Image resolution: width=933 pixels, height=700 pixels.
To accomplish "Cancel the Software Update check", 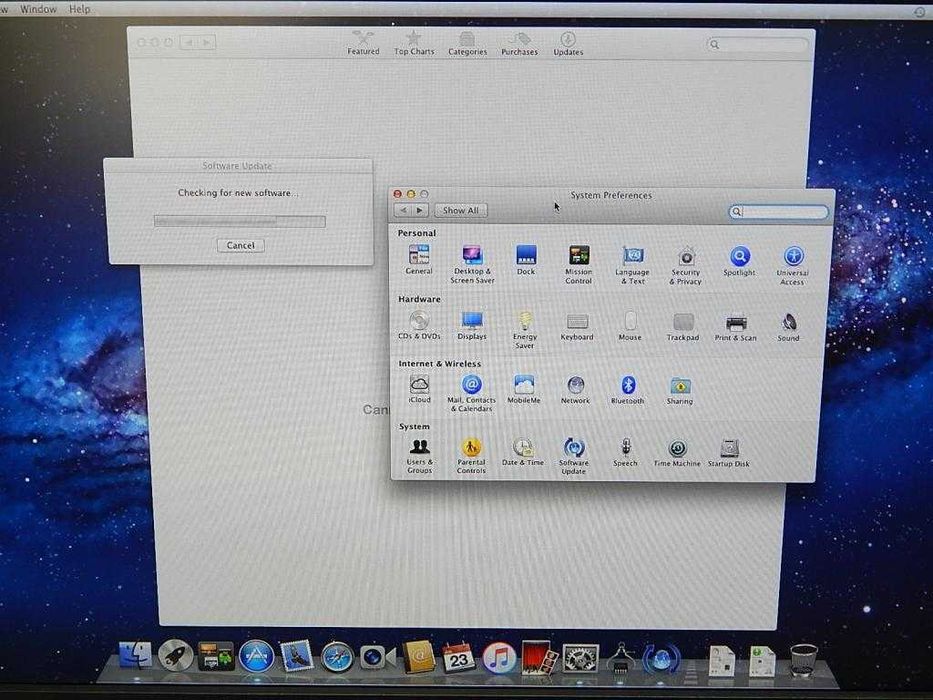I will (240, 245).
